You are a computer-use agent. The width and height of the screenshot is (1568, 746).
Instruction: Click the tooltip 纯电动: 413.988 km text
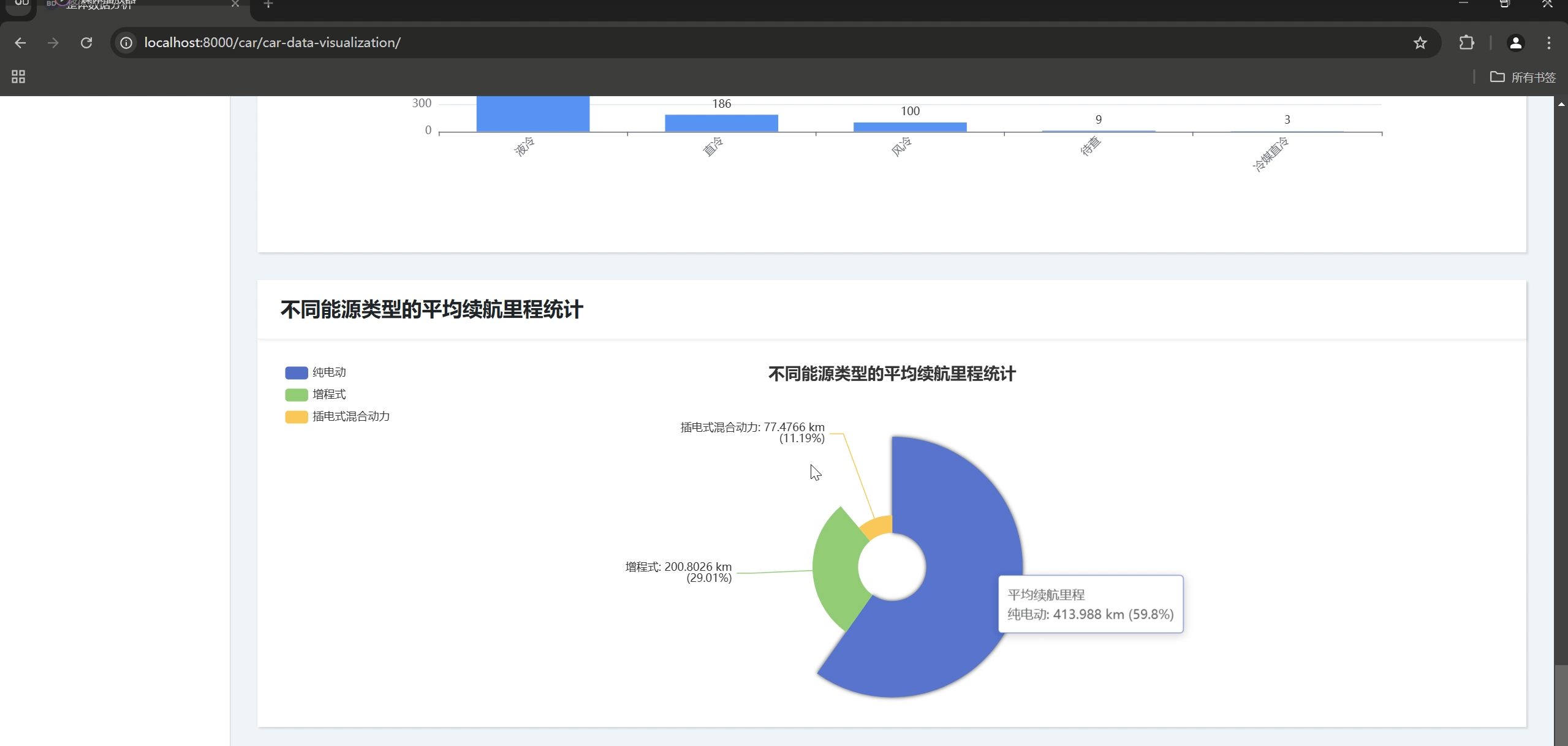[x=1091, y=614]
